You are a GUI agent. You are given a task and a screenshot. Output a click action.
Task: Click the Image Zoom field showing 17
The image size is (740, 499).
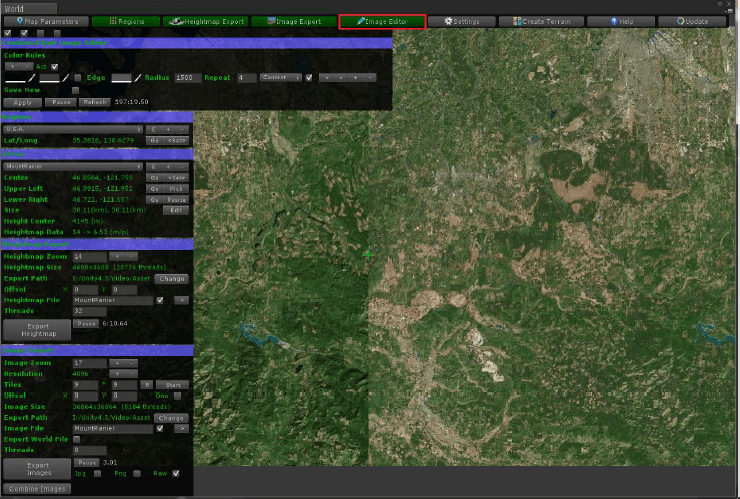90,363
